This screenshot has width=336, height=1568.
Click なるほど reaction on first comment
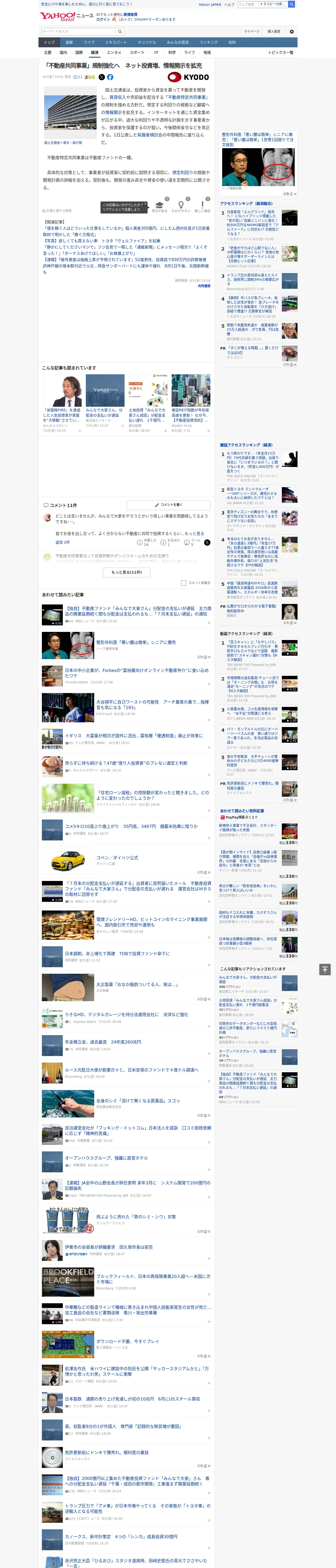point(164,542)
